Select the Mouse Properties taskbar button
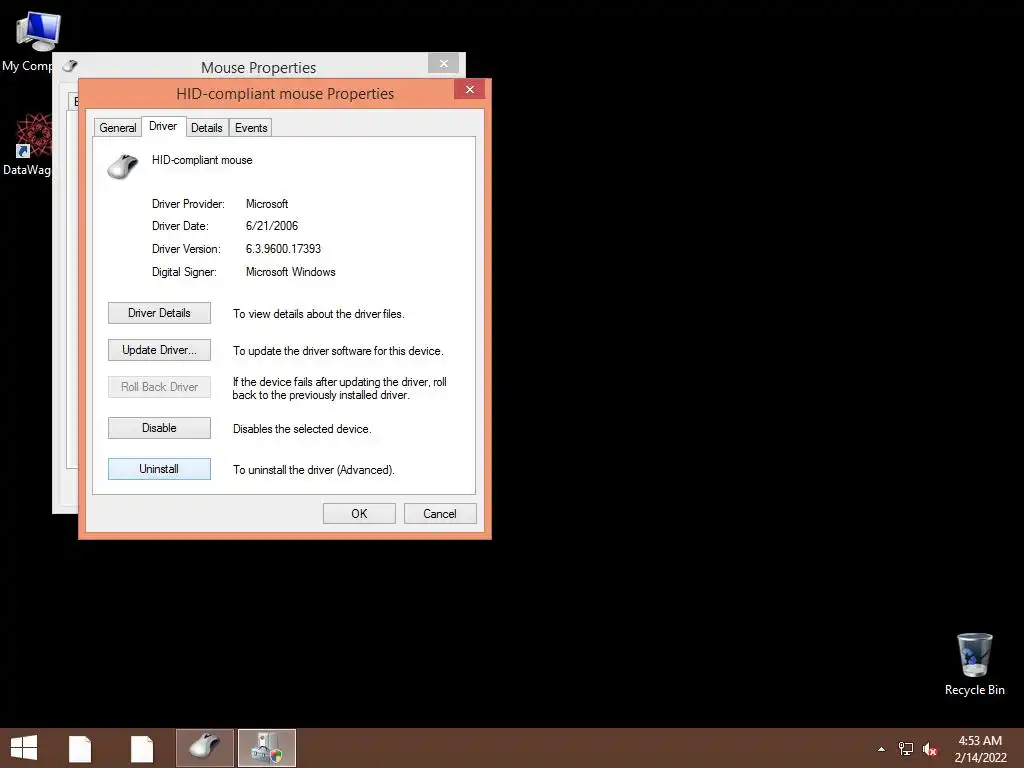This screenshot has height=768, width=1024. (204, 748)
